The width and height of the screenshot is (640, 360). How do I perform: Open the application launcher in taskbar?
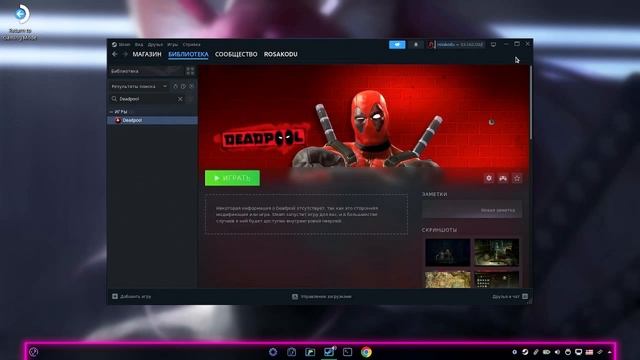(x=33, y=352)
